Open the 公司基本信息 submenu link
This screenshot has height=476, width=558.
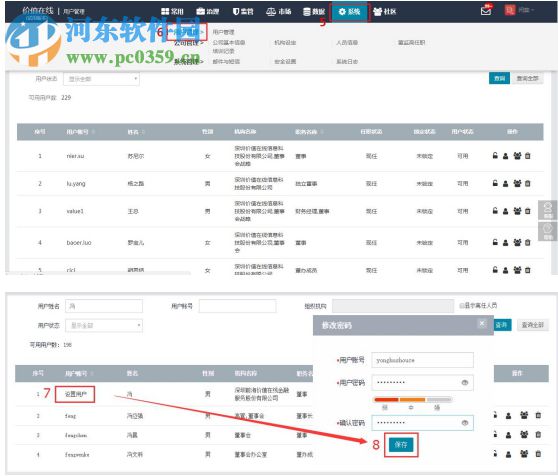(x=229, y=42)
